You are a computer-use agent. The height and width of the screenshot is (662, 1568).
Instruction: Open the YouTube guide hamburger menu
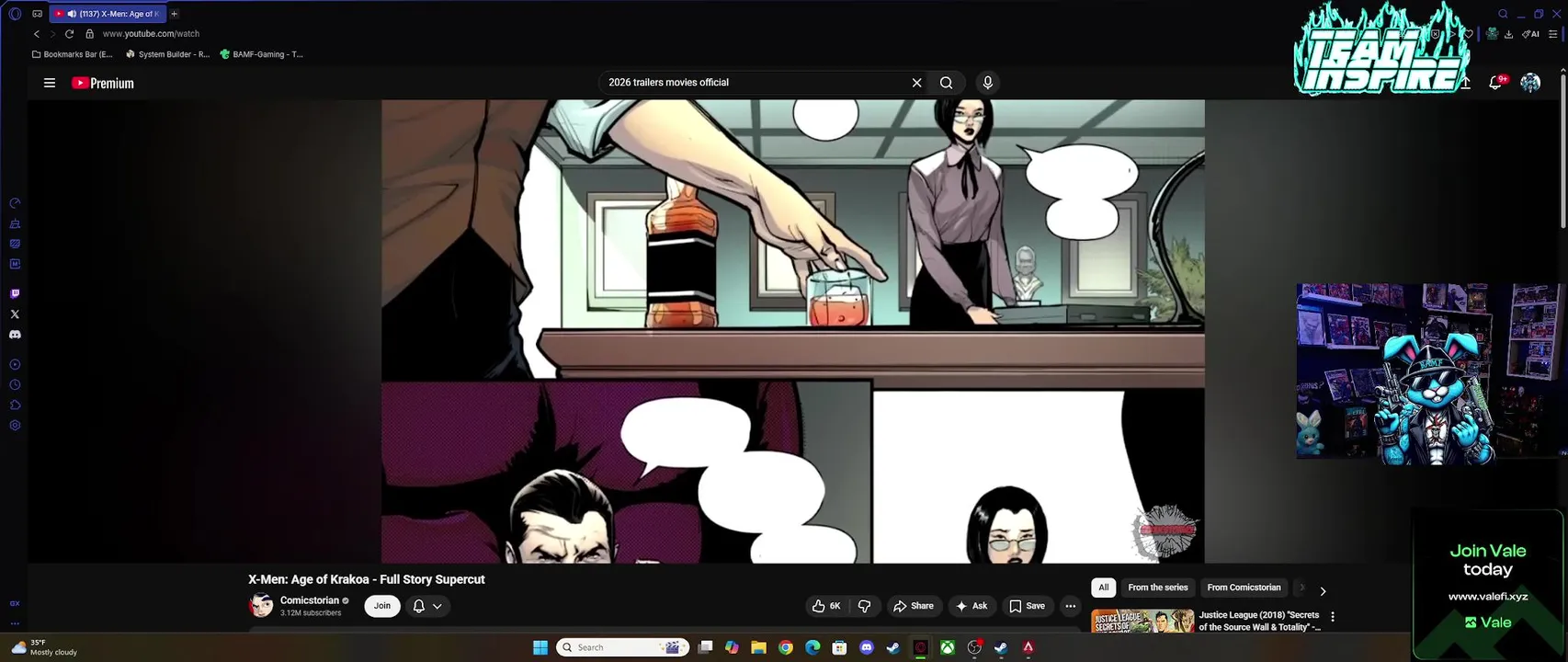coord(50,83)
